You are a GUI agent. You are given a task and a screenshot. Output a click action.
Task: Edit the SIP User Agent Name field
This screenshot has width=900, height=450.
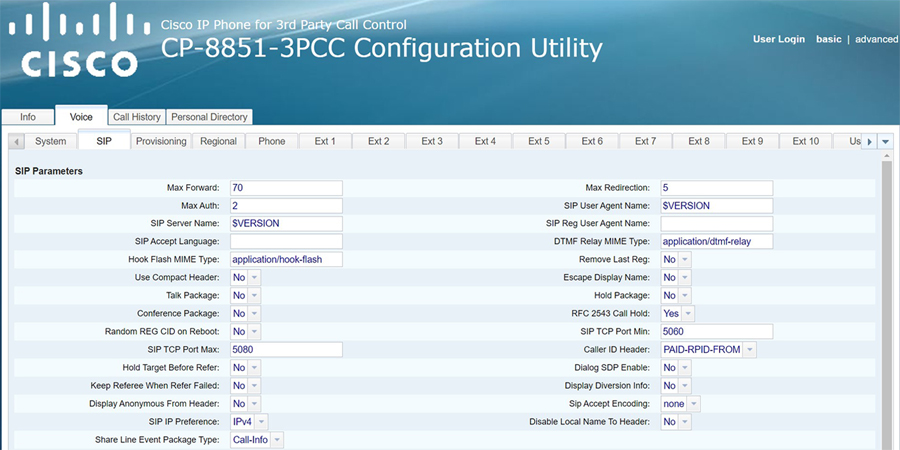coord(716,205)
